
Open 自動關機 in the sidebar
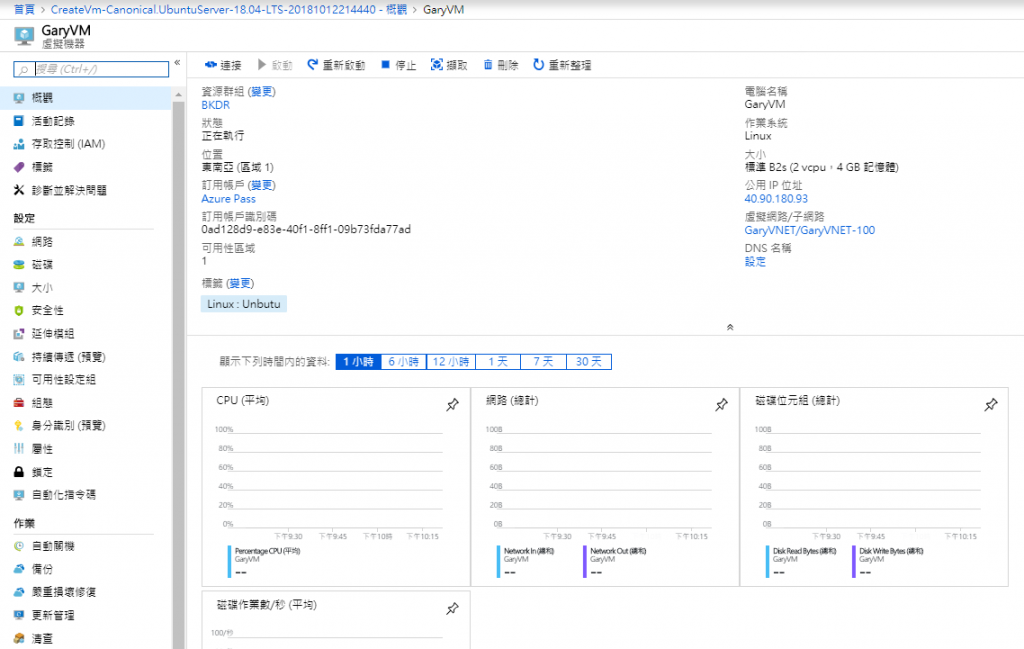[x=85, y=546]
